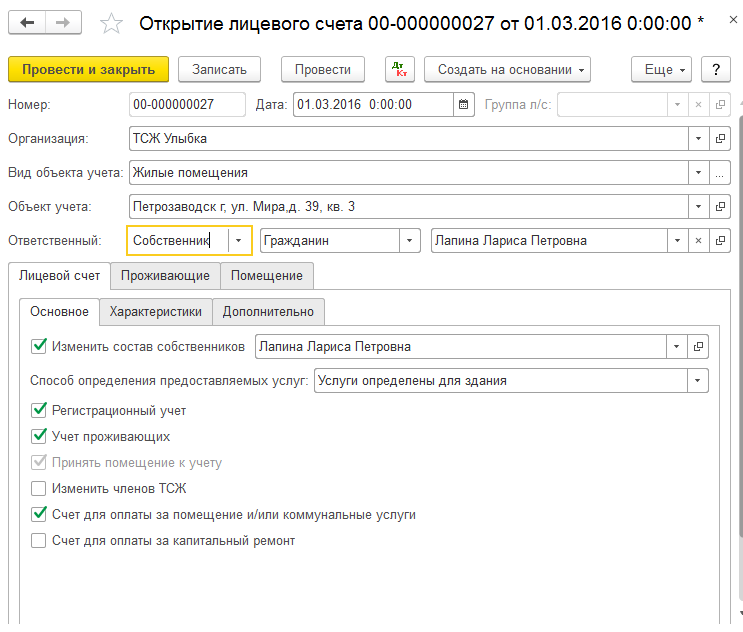
Task: Switch to the Проживающие tab
Action: coord(165,276)
